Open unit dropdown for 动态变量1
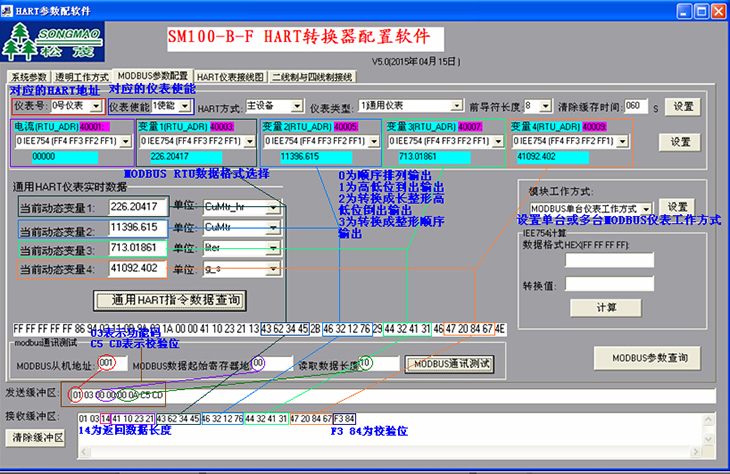Screen dimensions: 730x474 point(273,207)
